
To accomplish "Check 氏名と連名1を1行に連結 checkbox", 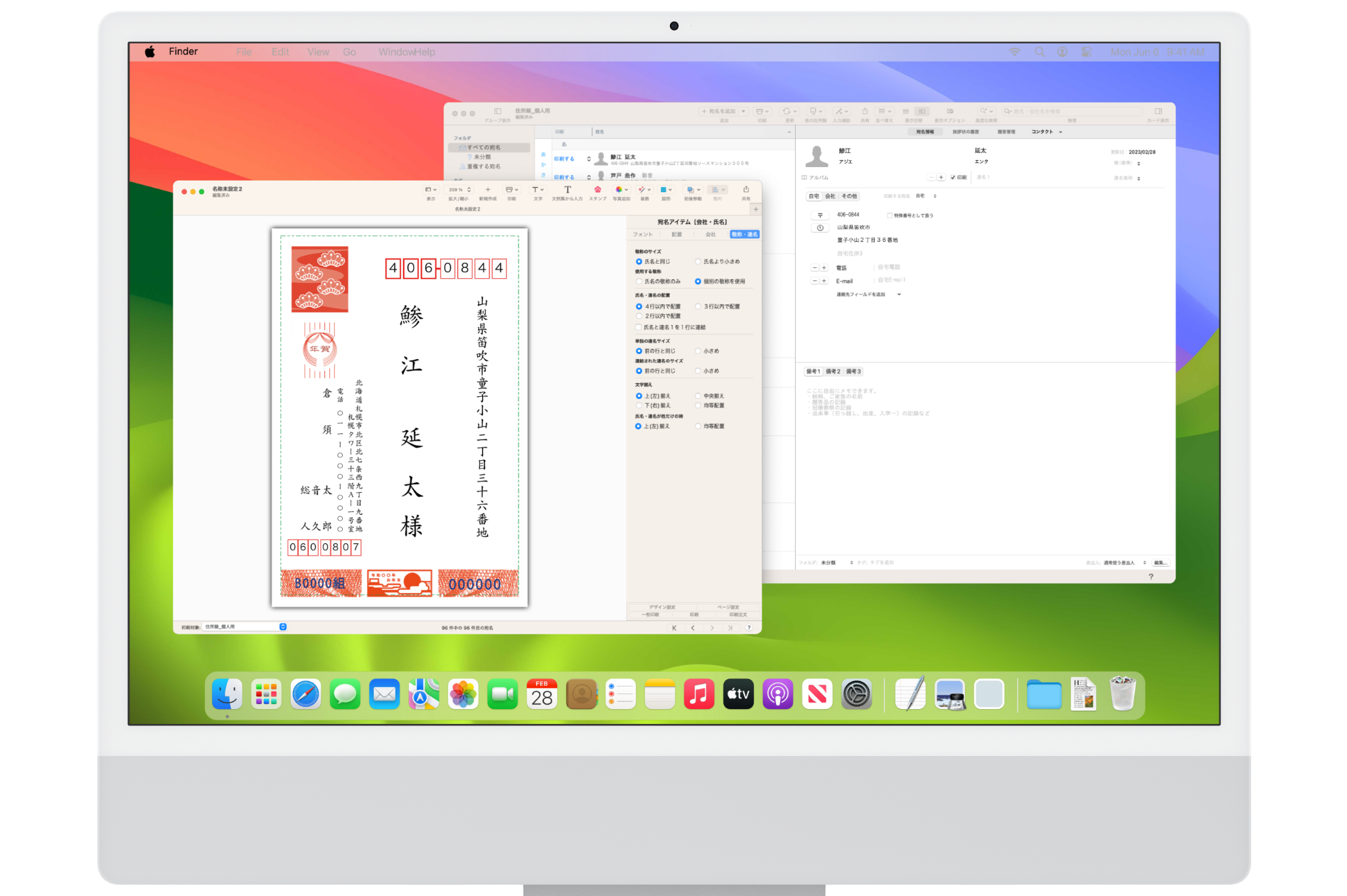I will tap(639, 328).
